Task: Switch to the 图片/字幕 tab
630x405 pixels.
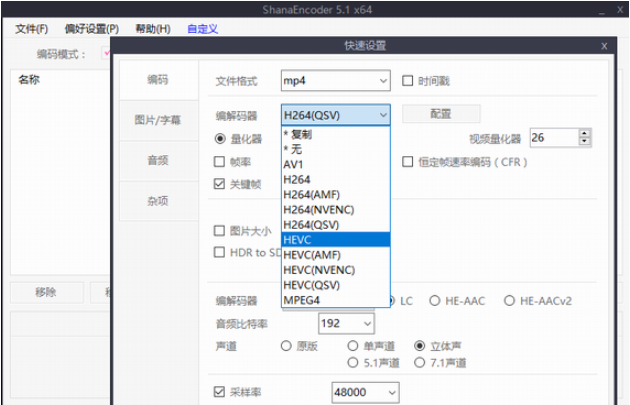Action: coord(158,120)
